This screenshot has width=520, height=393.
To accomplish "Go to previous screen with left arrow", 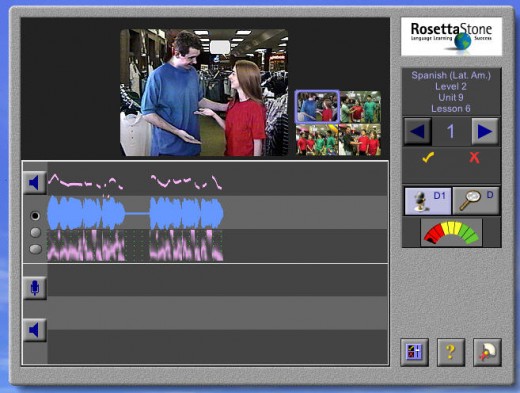I will [x=418, y=131].
